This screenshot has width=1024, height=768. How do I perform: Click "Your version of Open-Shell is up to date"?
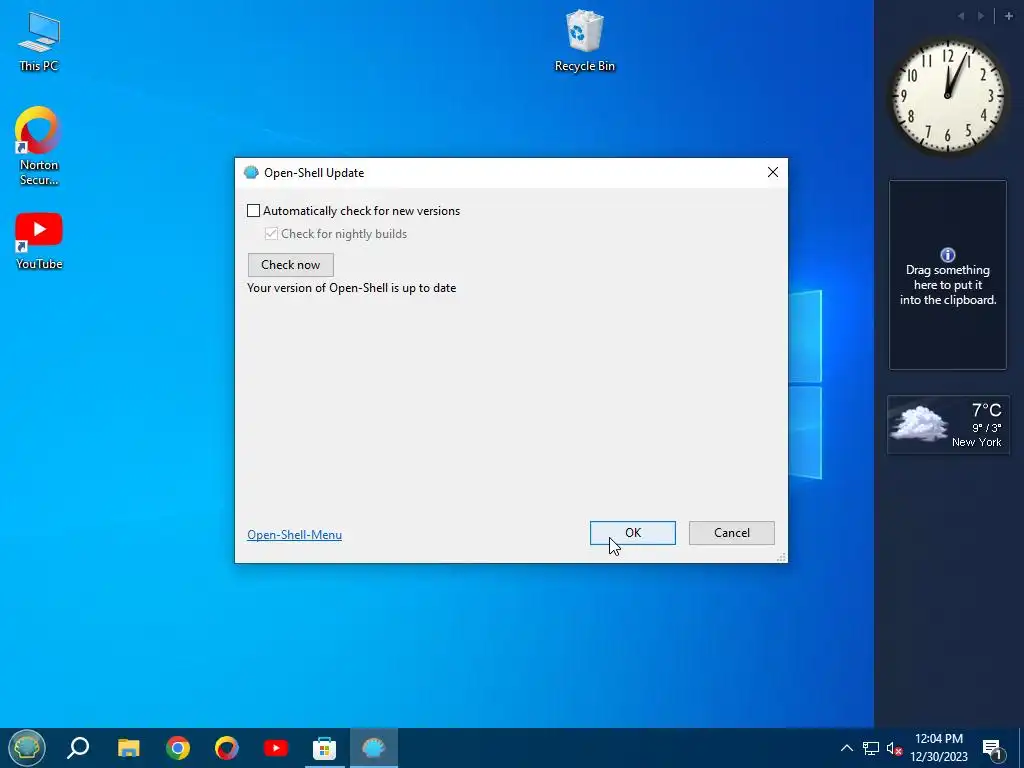351,288
